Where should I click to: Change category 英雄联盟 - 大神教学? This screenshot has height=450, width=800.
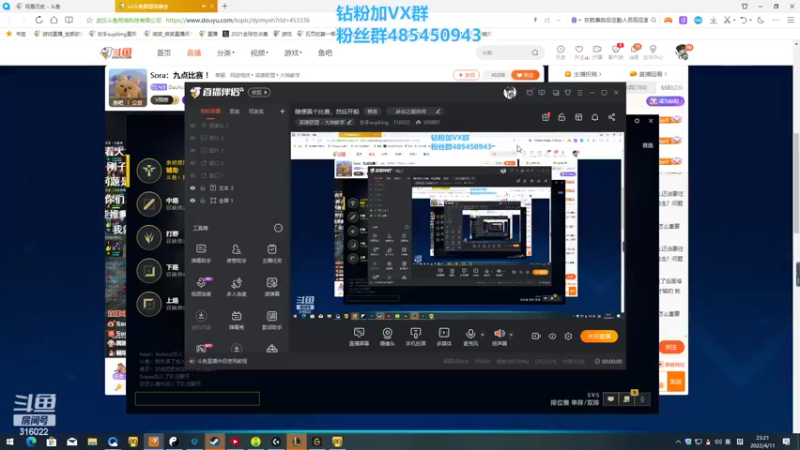click(325, 122)
